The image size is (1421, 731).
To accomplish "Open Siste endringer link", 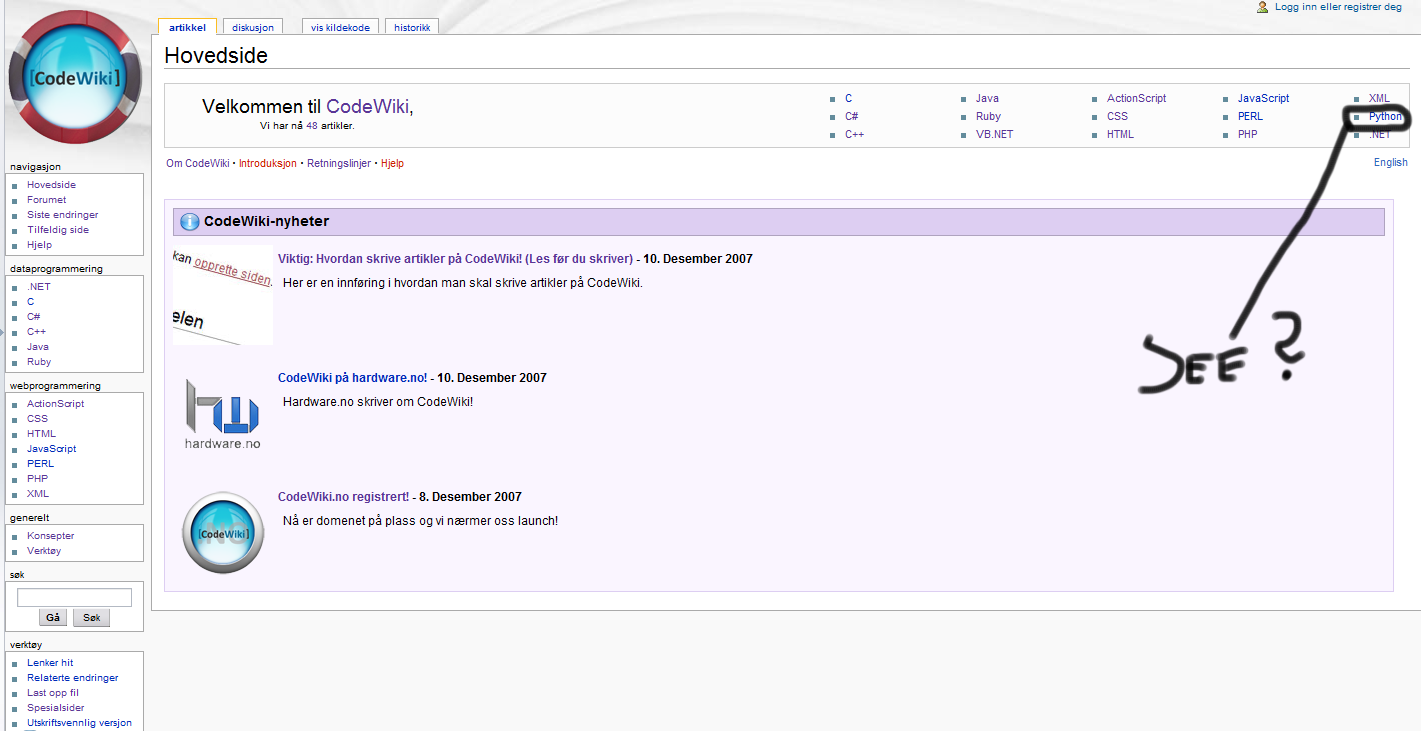I will pyautogui.click(x=62, y=215).
